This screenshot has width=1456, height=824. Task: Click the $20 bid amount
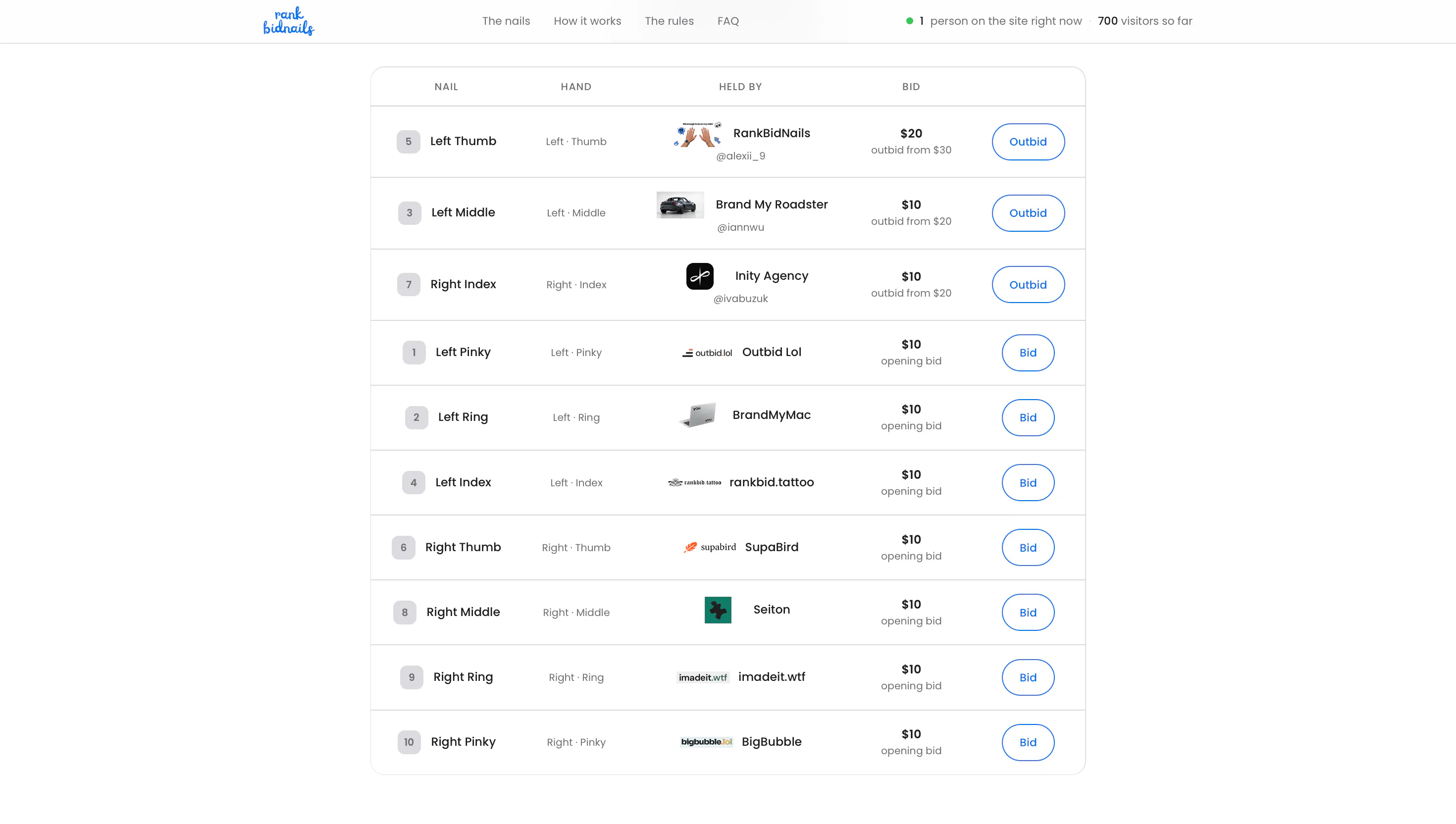pyautogui.click(x=911, y=134)
